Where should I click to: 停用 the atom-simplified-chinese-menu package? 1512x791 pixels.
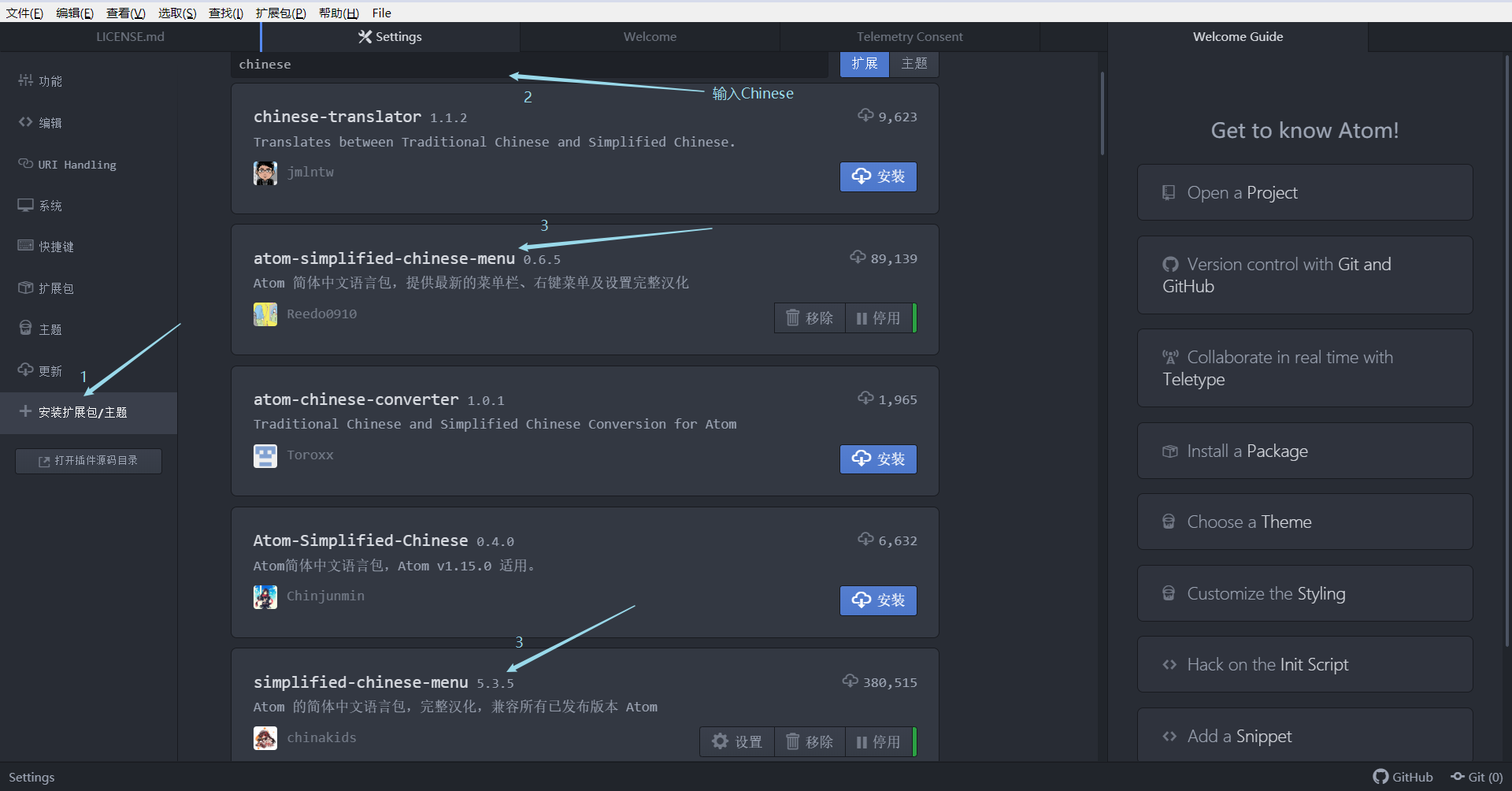point(881,318)
